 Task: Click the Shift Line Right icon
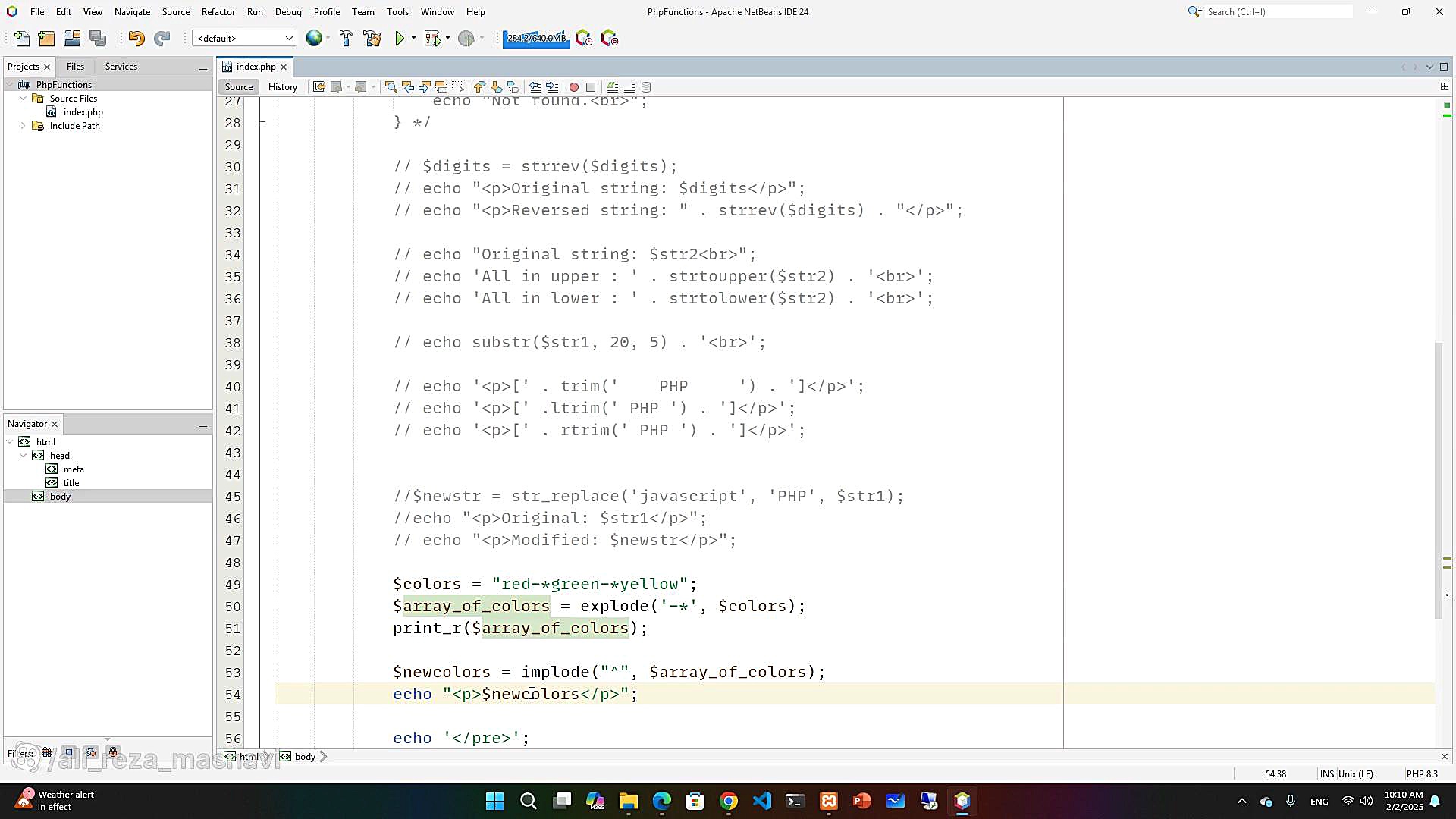pos(552,87)
